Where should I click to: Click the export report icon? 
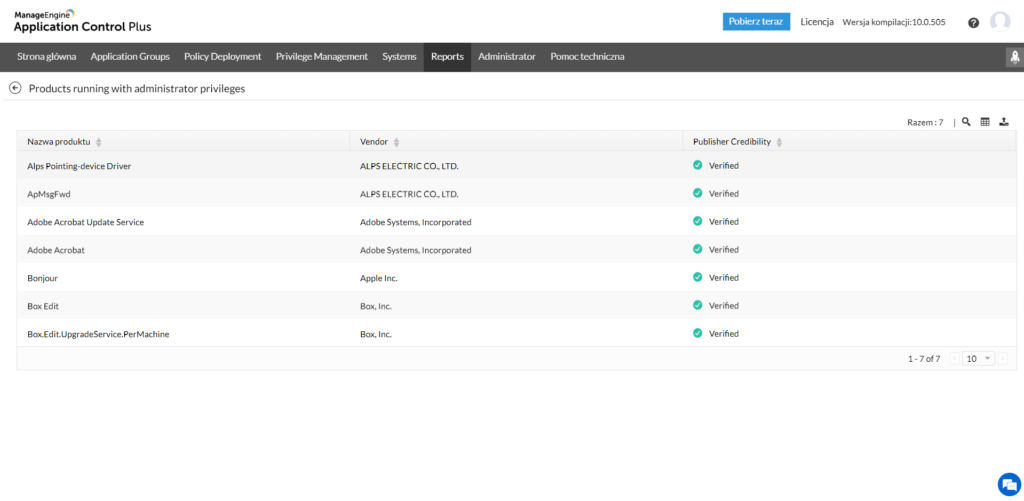(1003, 122)
